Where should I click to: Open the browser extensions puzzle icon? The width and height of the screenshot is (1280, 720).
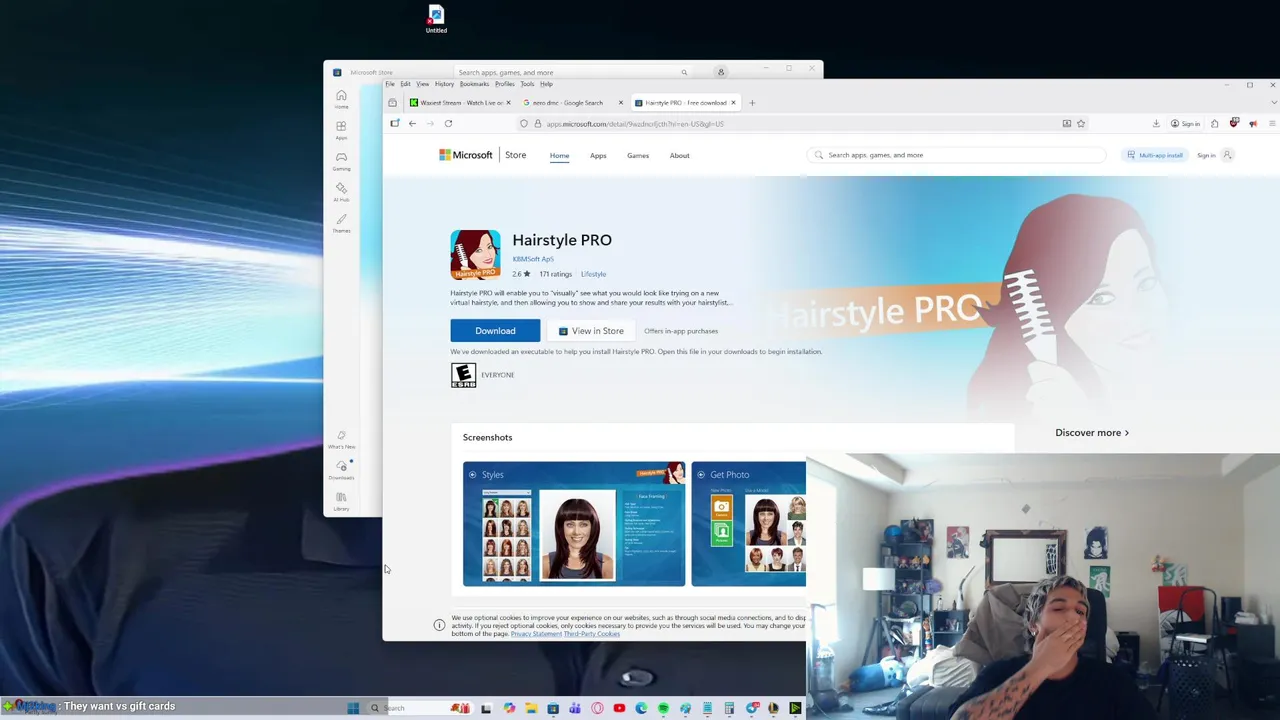1214,124
